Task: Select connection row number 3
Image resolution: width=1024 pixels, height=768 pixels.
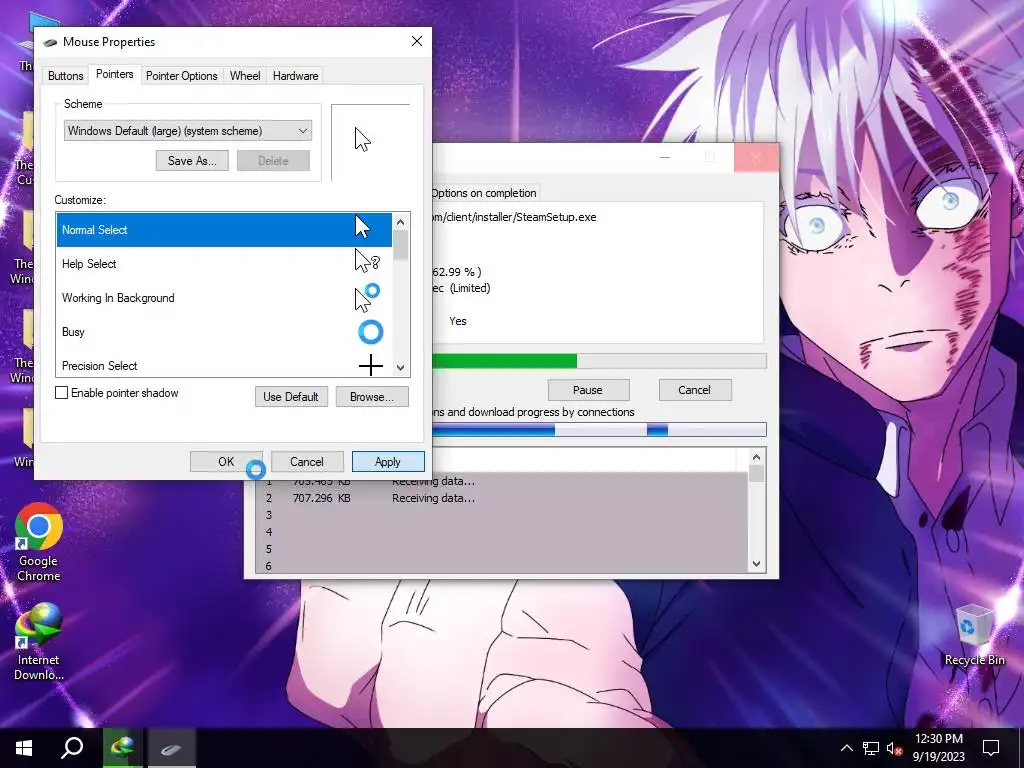Action: [502, 515]
